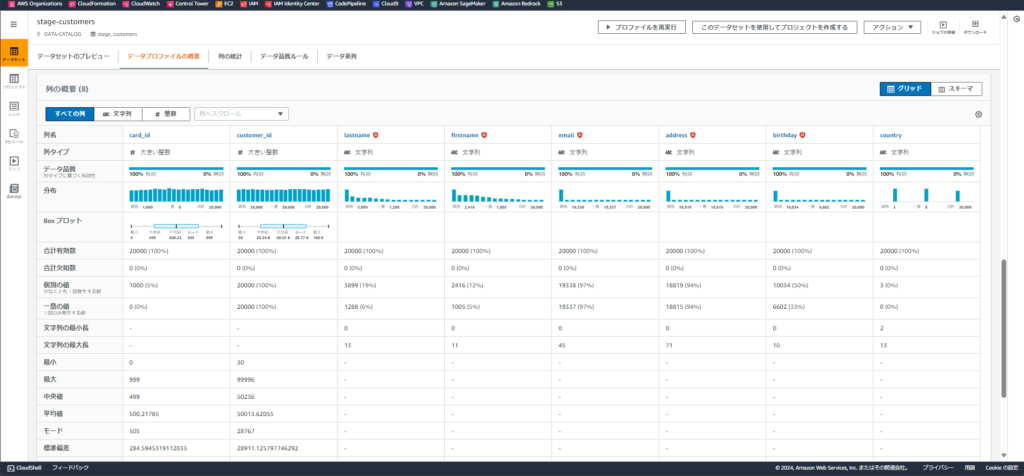Switch view to グリッド
The image size is (1024, 476).
point(905,89)
